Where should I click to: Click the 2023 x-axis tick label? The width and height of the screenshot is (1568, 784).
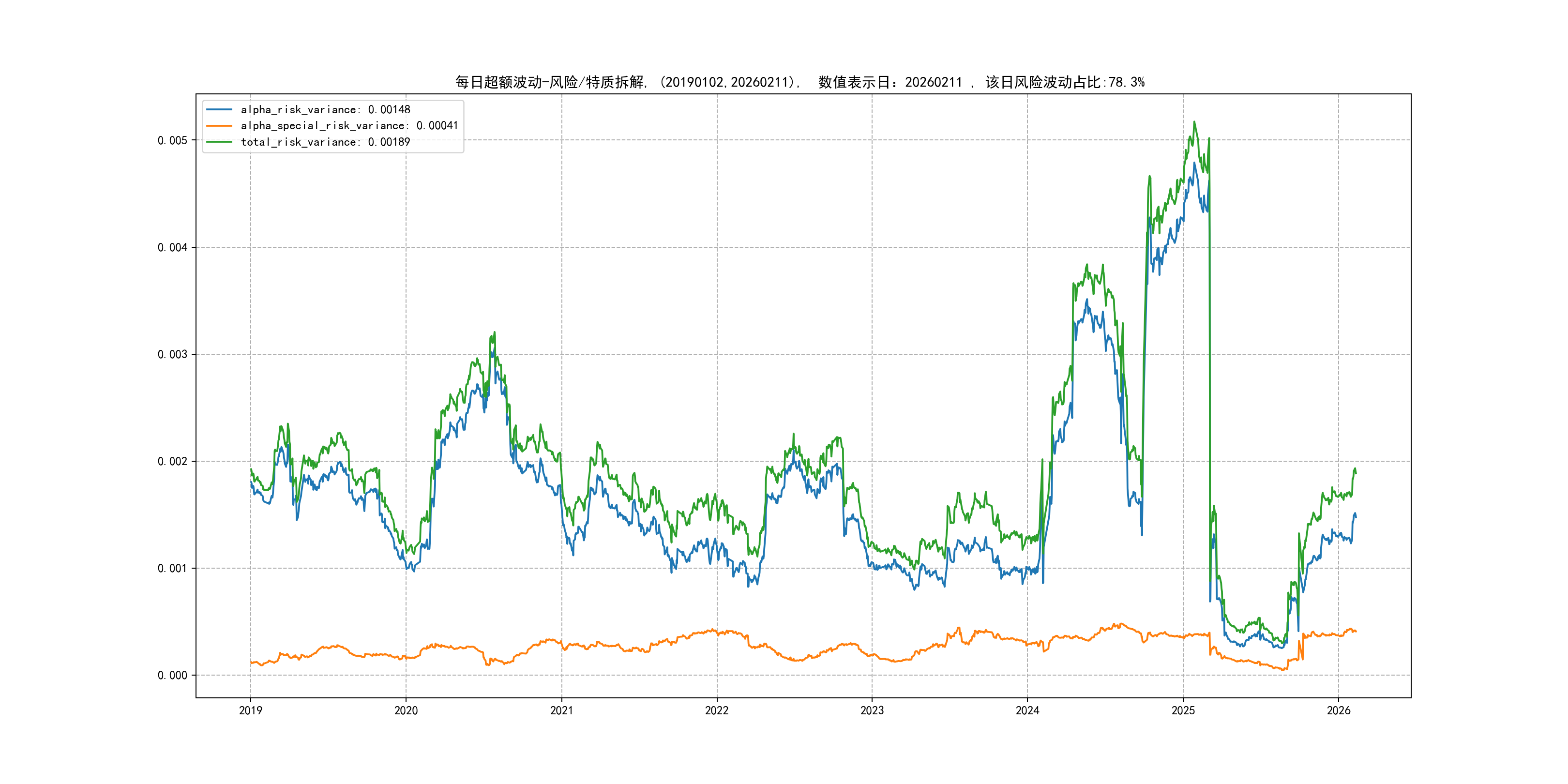[x=872, y=710]
